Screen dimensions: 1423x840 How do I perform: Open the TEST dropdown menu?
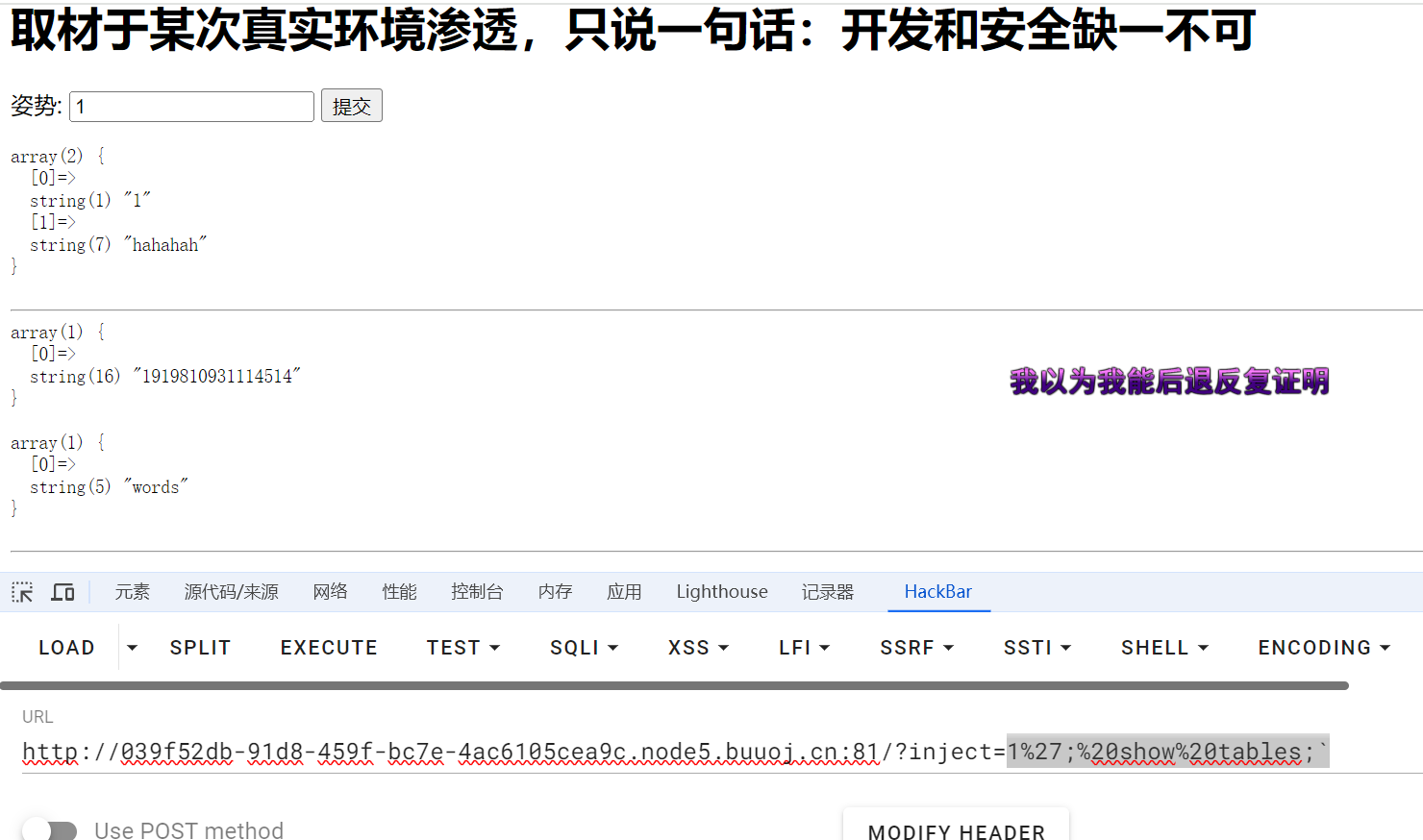pyautogui.click(x=463, y=648)
